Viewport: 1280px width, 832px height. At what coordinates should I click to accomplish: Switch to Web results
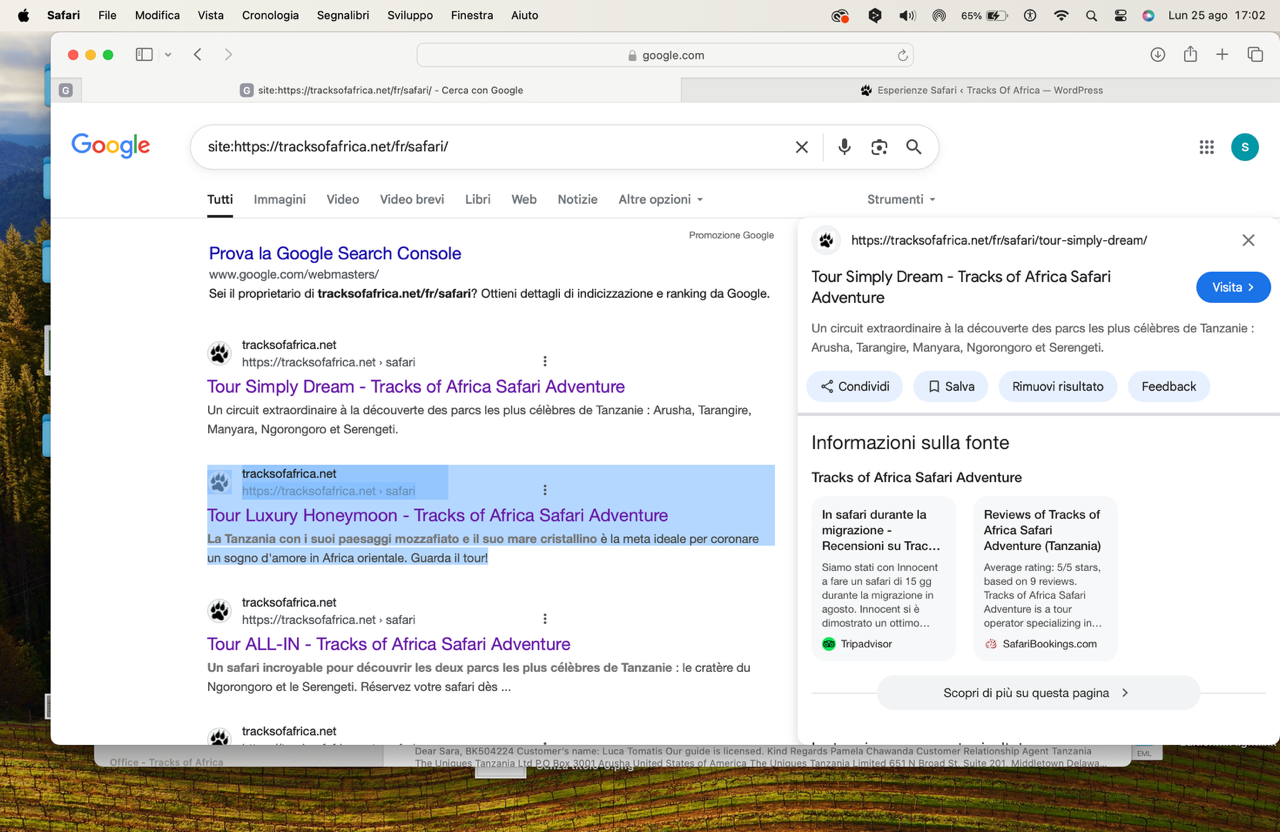[x=524, y=200]
